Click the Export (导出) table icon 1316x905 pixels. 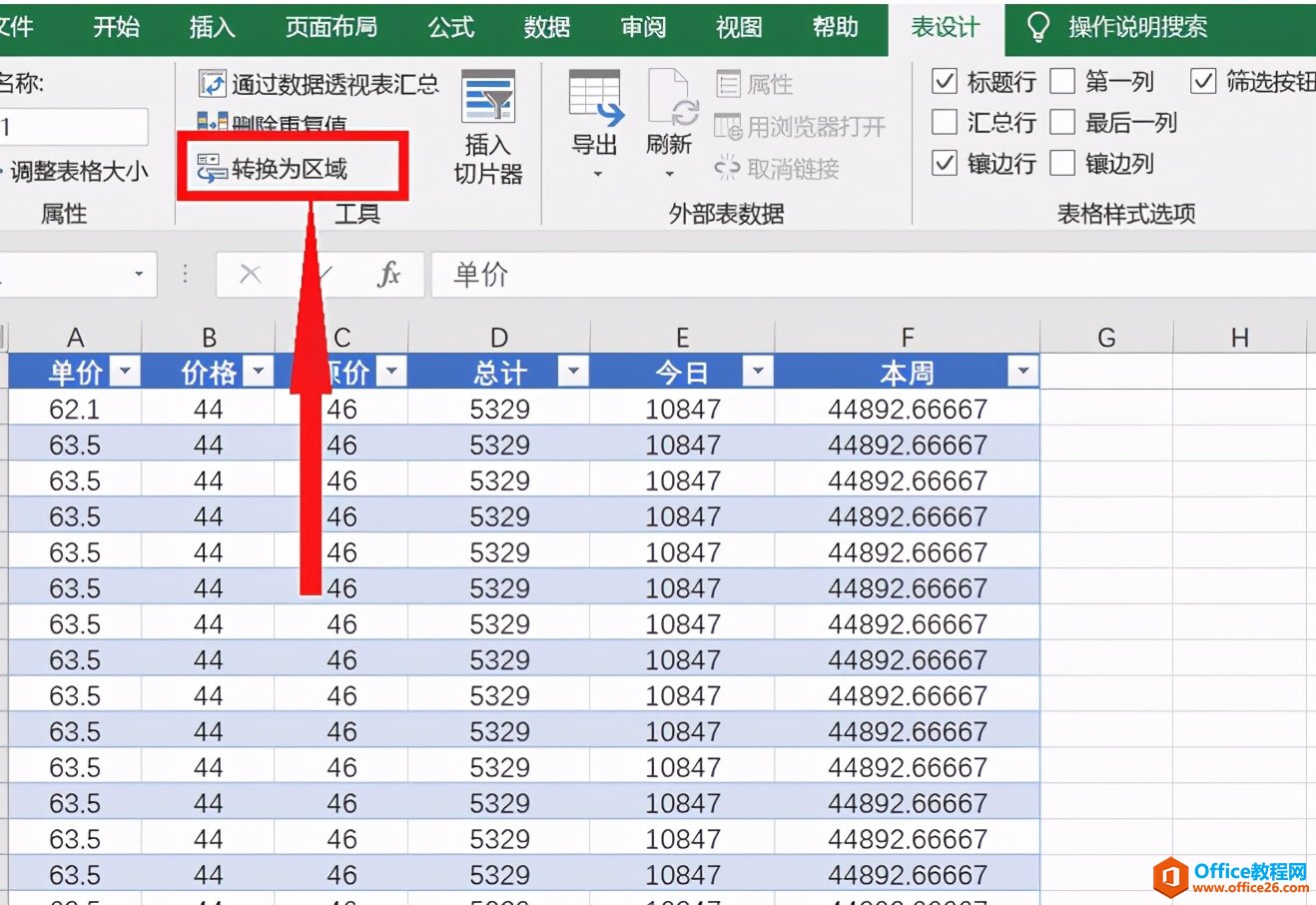point(595,100)
